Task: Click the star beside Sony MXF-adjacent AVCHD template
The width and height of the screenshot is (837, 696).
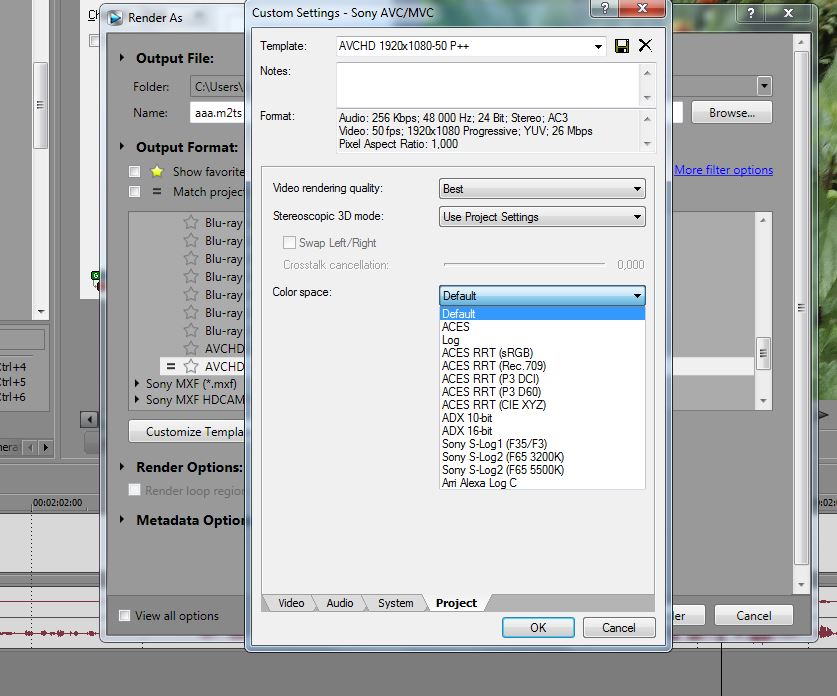Action: click(190, 367)
